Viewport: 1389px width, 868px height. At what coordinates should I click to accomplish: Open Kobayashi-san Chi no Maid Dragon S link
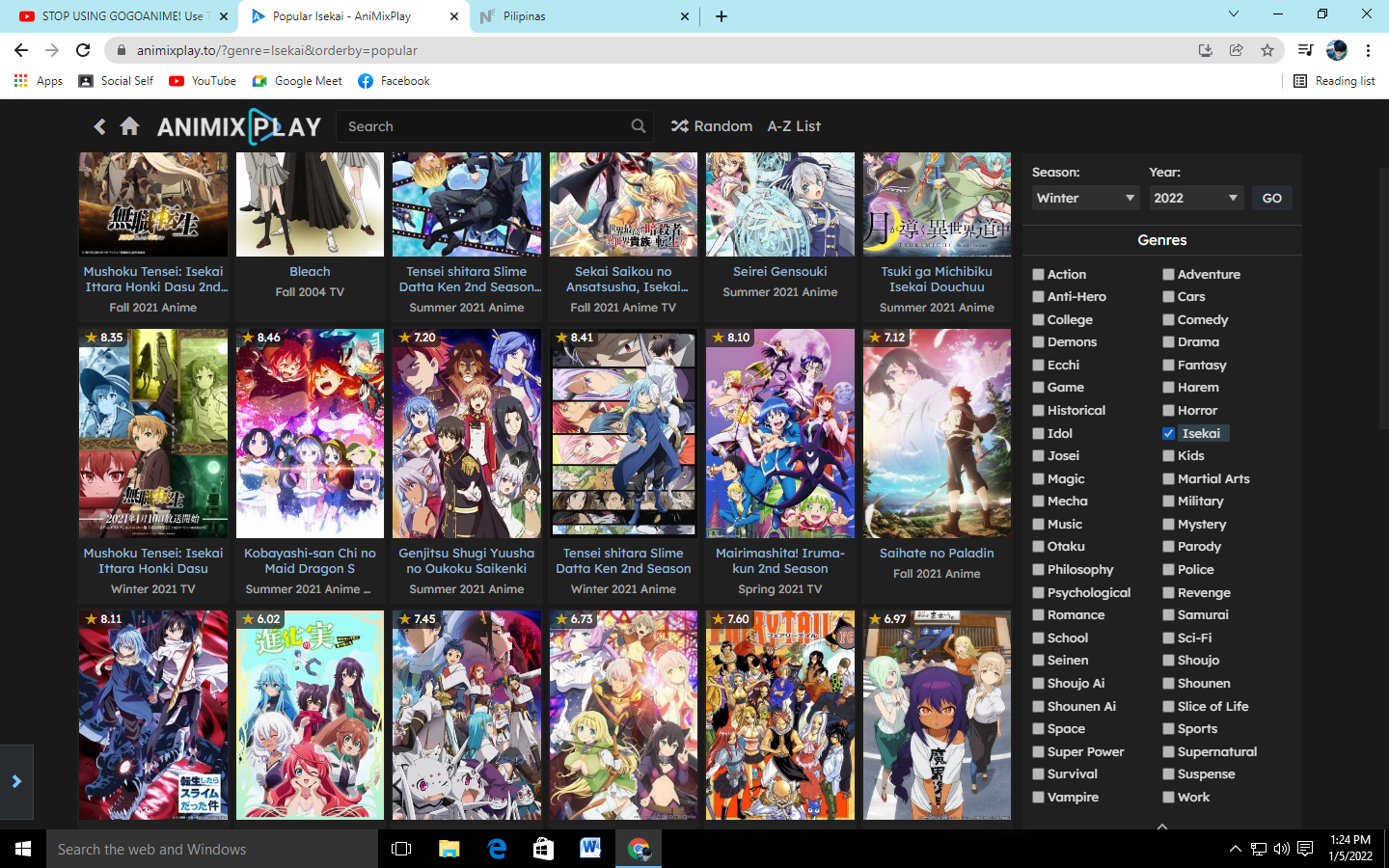tap(310, 561)
